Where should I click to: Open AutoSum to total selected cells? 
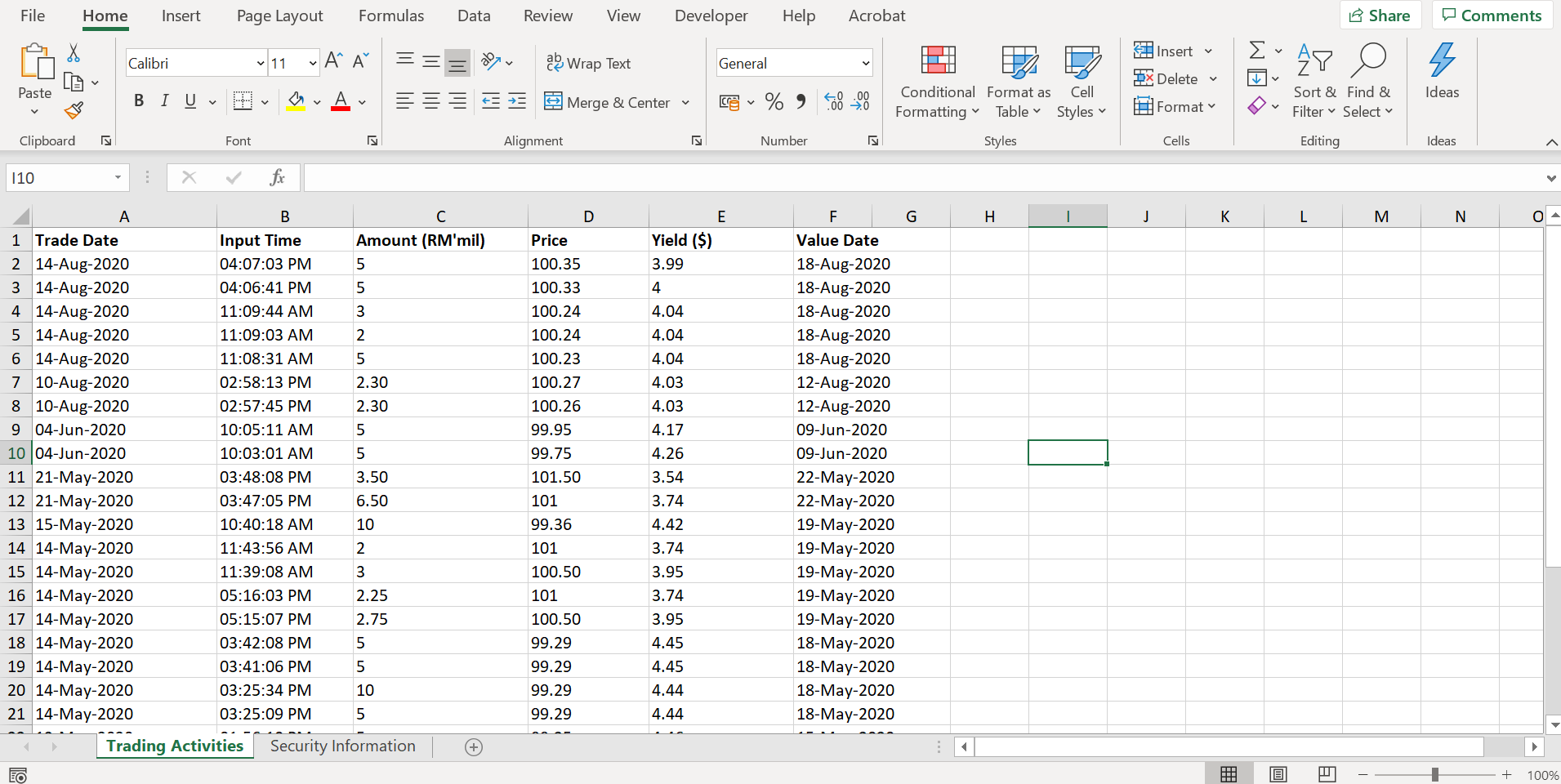tap(1256, 51)
